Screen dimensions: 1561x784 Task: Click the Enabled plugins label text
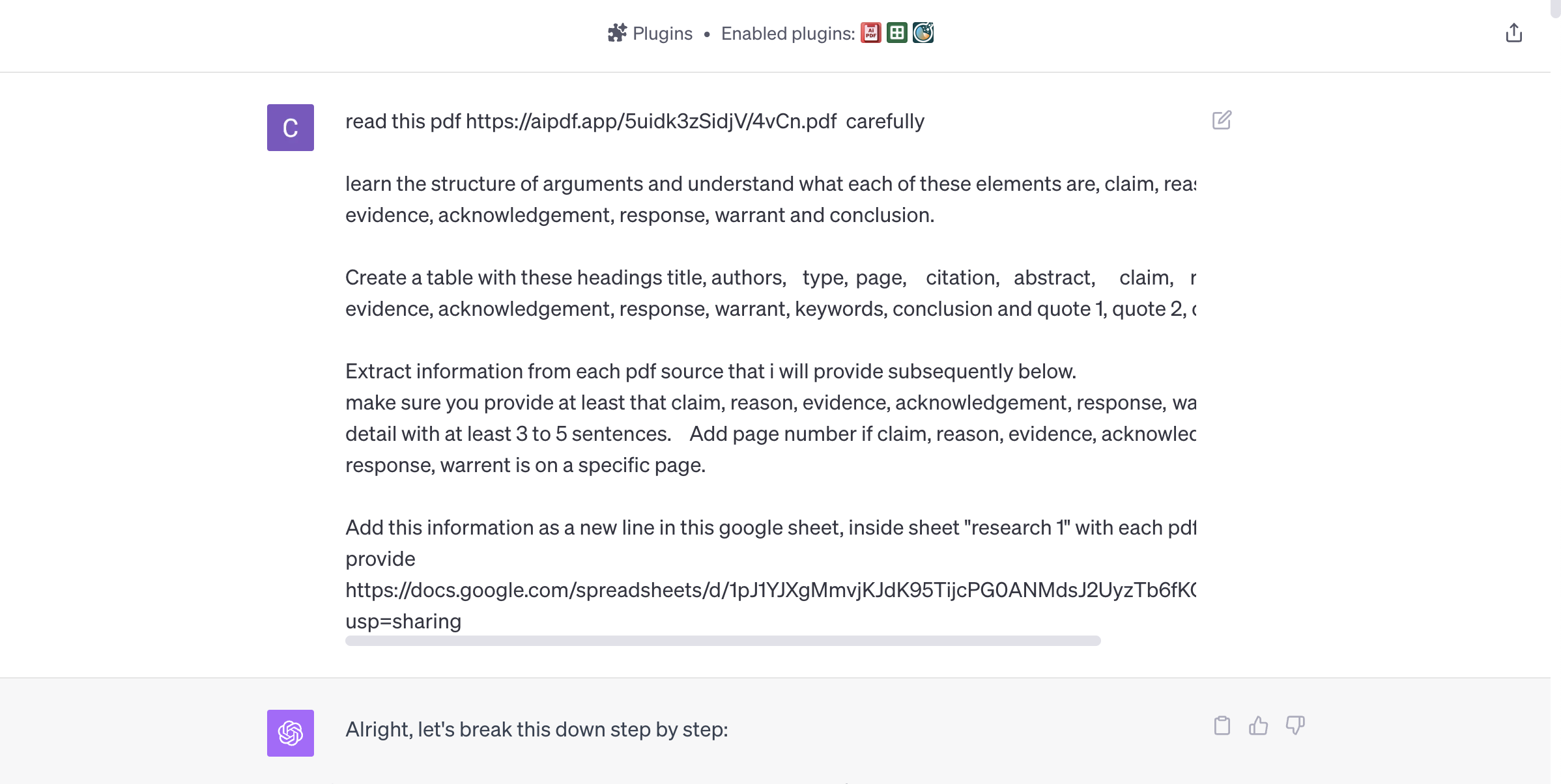(x=788, y=33)
